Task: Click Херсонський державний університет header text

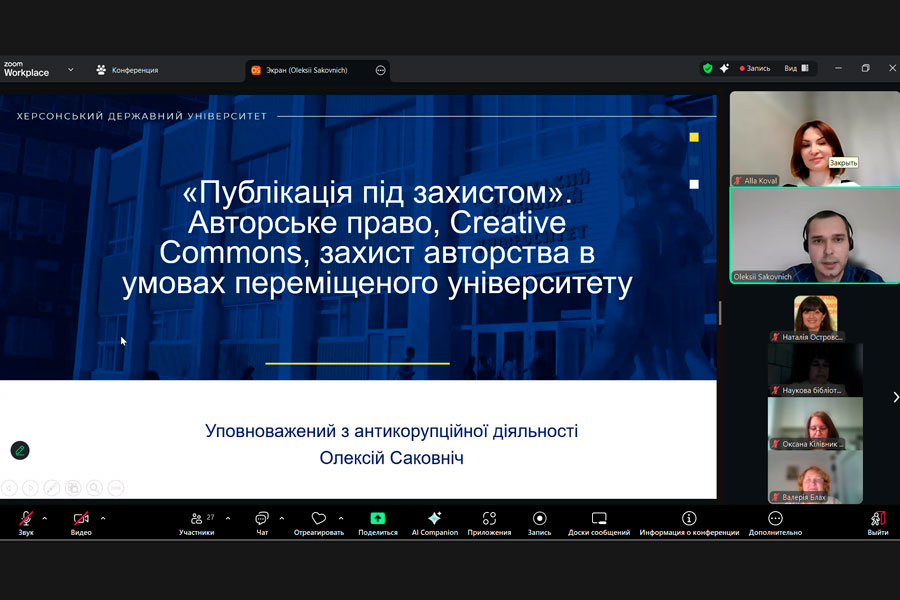Action: coord(142,116)
